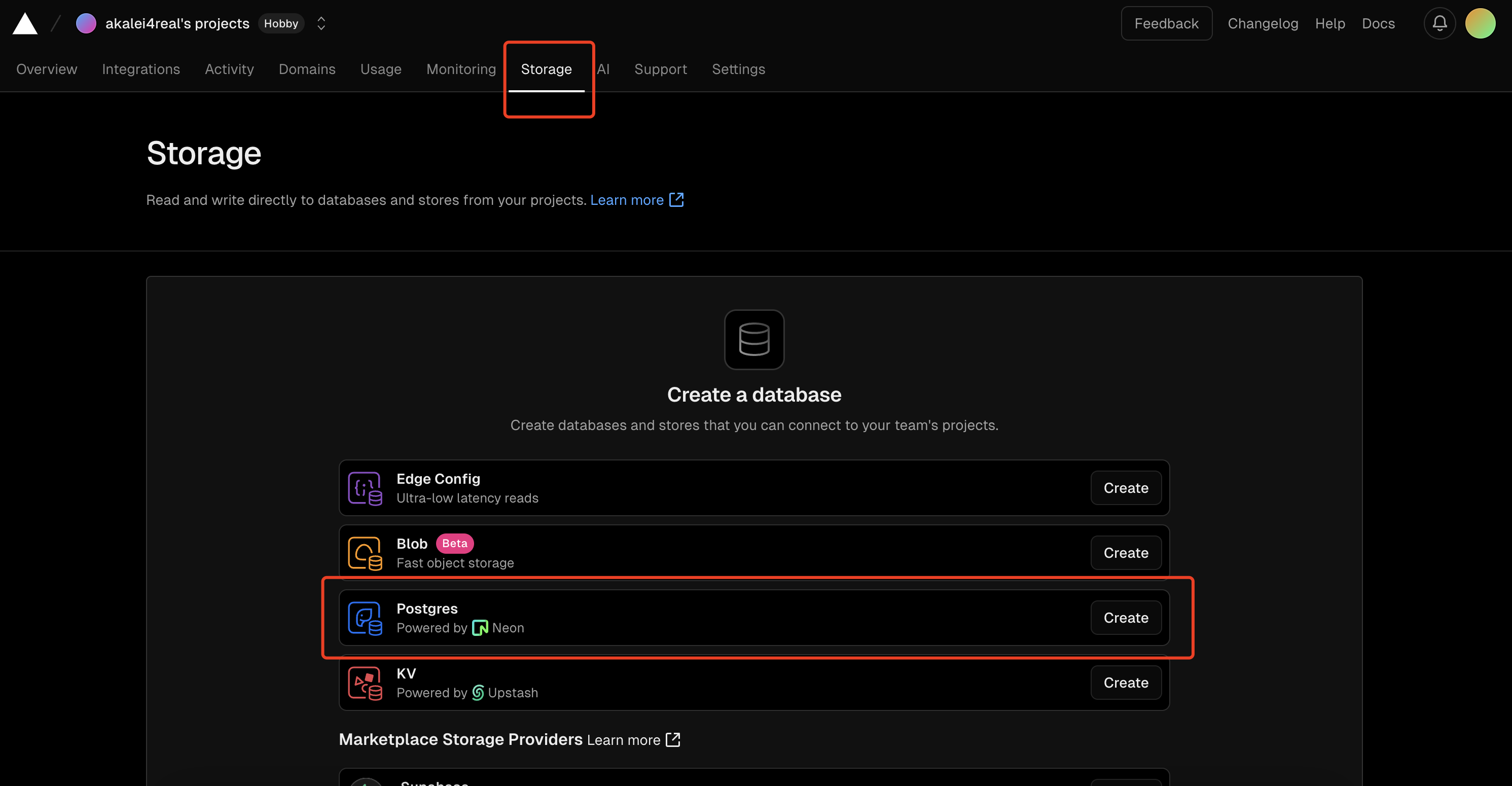Open the Settings tab
The width and height of the screenshot is (1512, 786).
tap(738, 69)
